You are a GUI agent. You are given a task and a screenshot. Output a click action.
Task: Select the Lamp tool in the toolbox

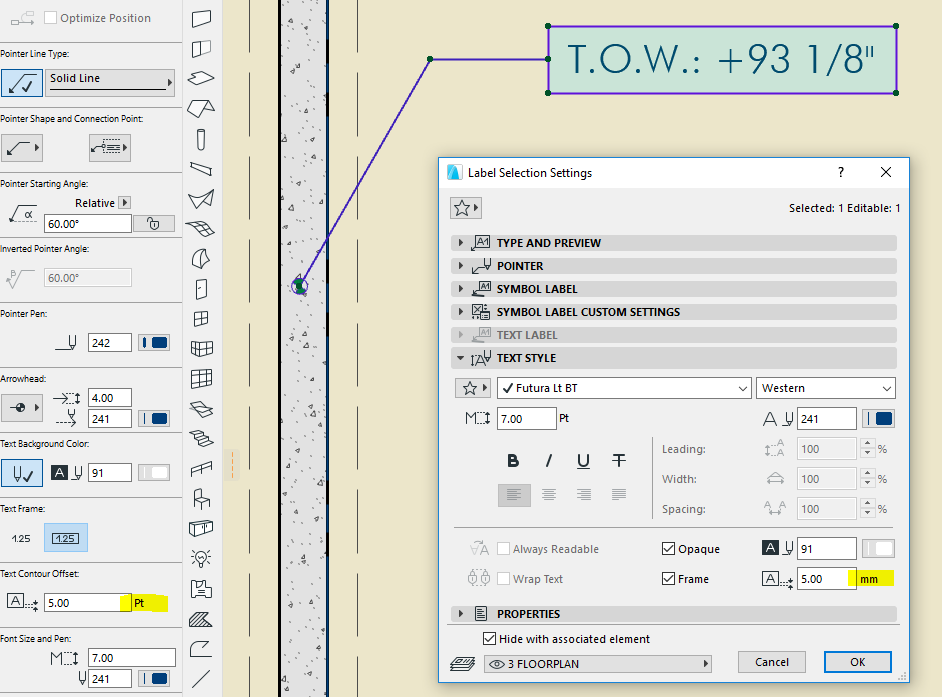coord(201,557)
